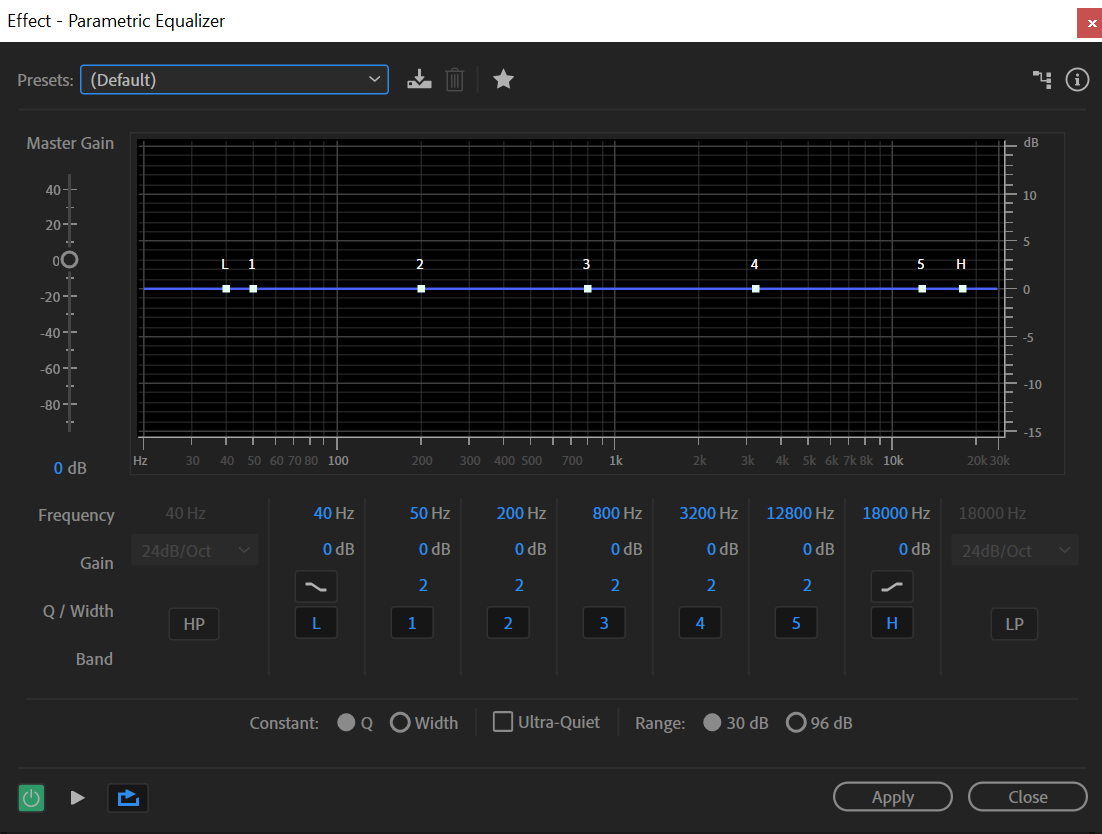Image resolution: width=1102 pixels, height=834 pixels.
Task: Select control point 3 on the graph
Action: [x=588, y=289]
